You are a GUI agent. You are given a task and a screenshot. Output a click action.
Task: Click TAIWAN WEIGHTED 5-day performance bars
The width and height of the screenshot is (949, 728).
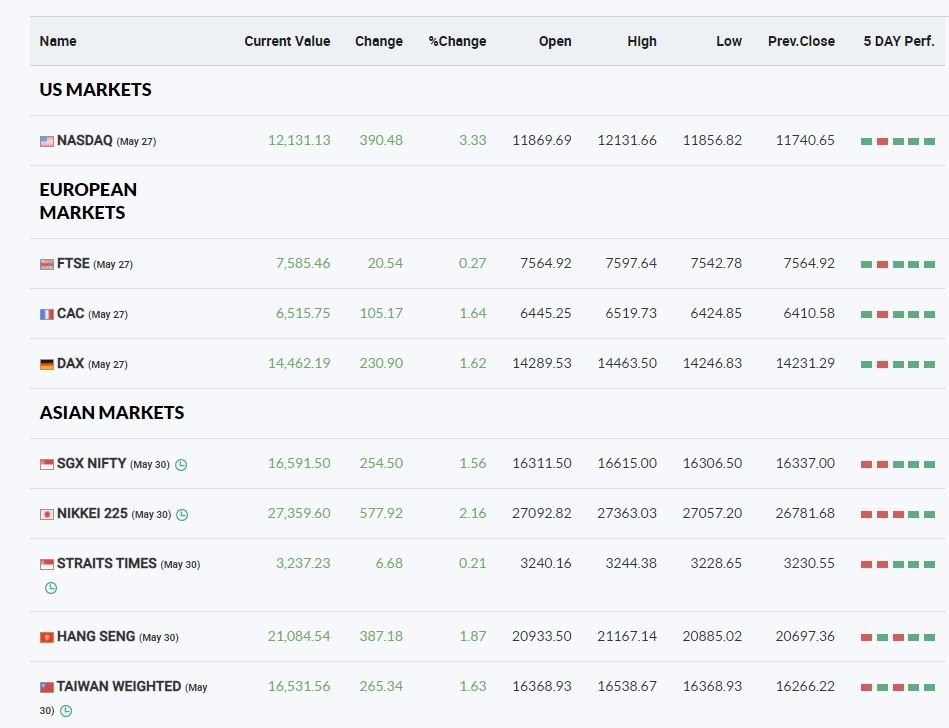pos(898,687)
